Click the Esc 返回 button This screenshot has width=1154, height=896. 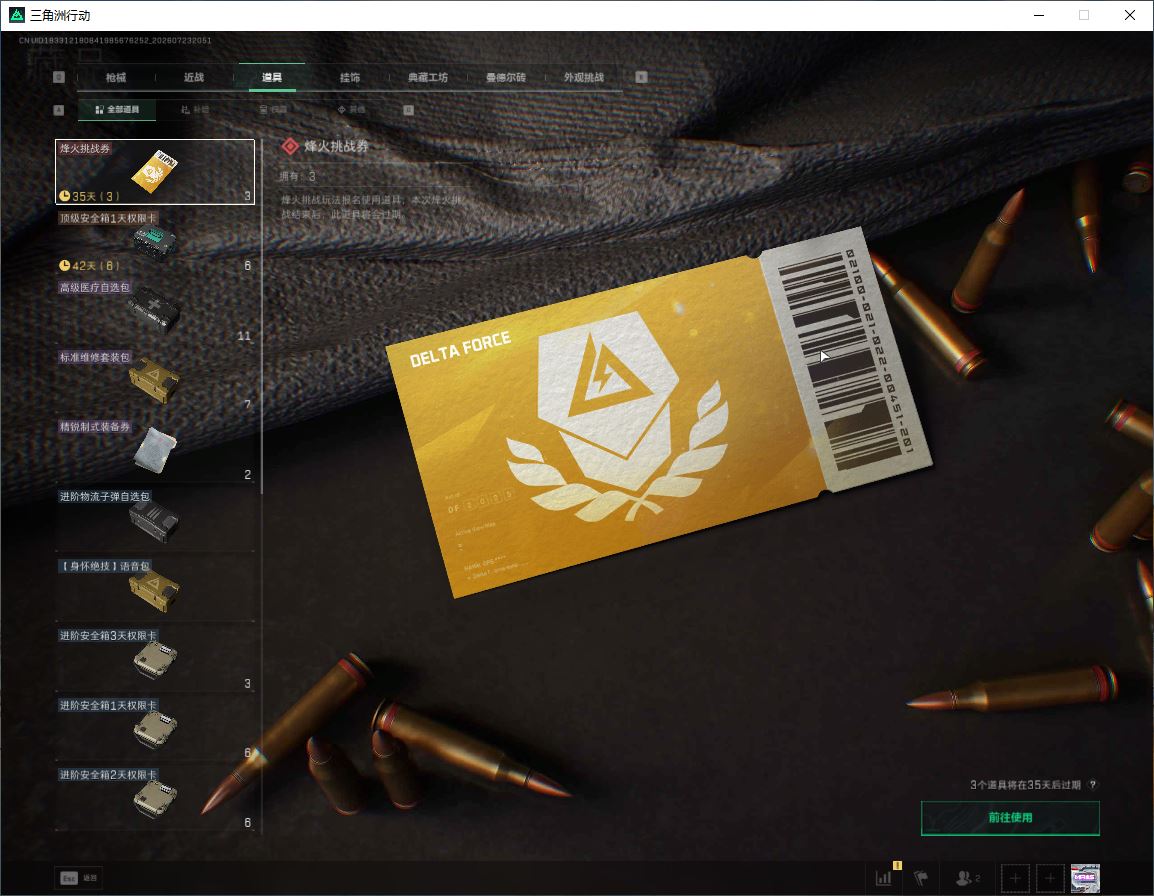coord(79,878)
